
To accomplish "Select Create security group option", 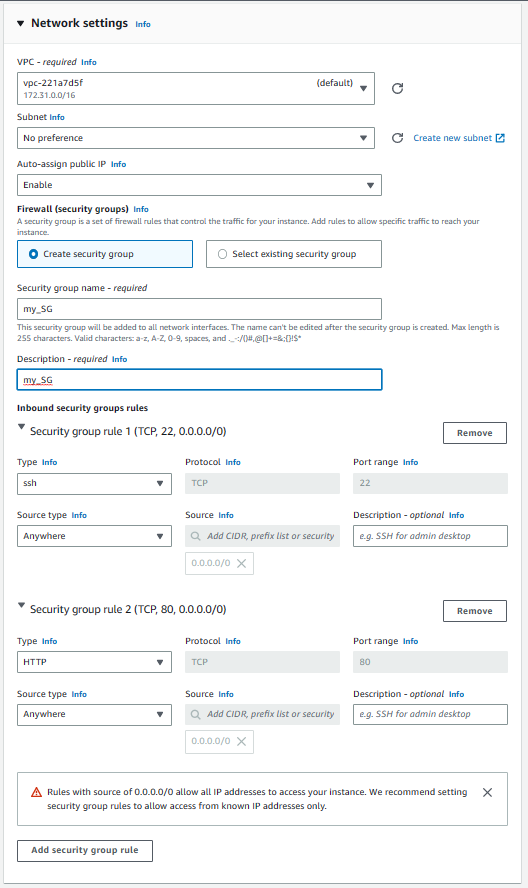I will pos(105,254).
